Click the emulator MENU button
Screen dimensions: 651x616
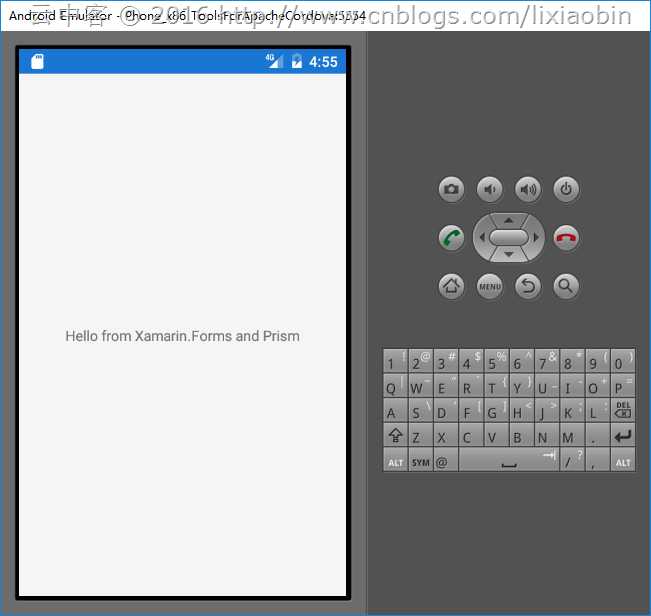click(489, 286)
